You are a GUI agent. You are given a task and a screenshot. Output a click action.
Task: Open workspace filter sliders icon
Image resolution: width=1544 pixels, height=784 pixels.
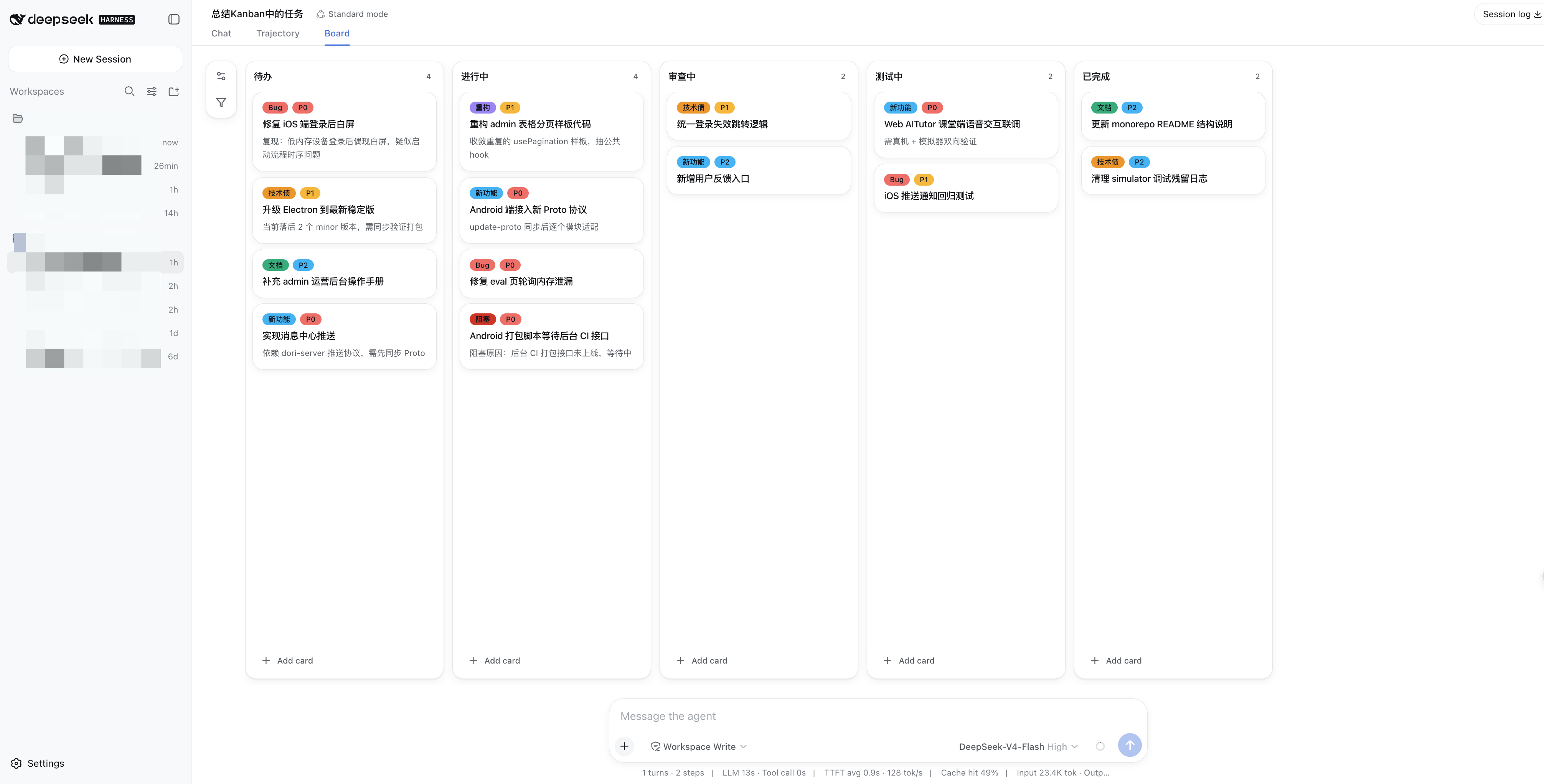pos(152,91)
